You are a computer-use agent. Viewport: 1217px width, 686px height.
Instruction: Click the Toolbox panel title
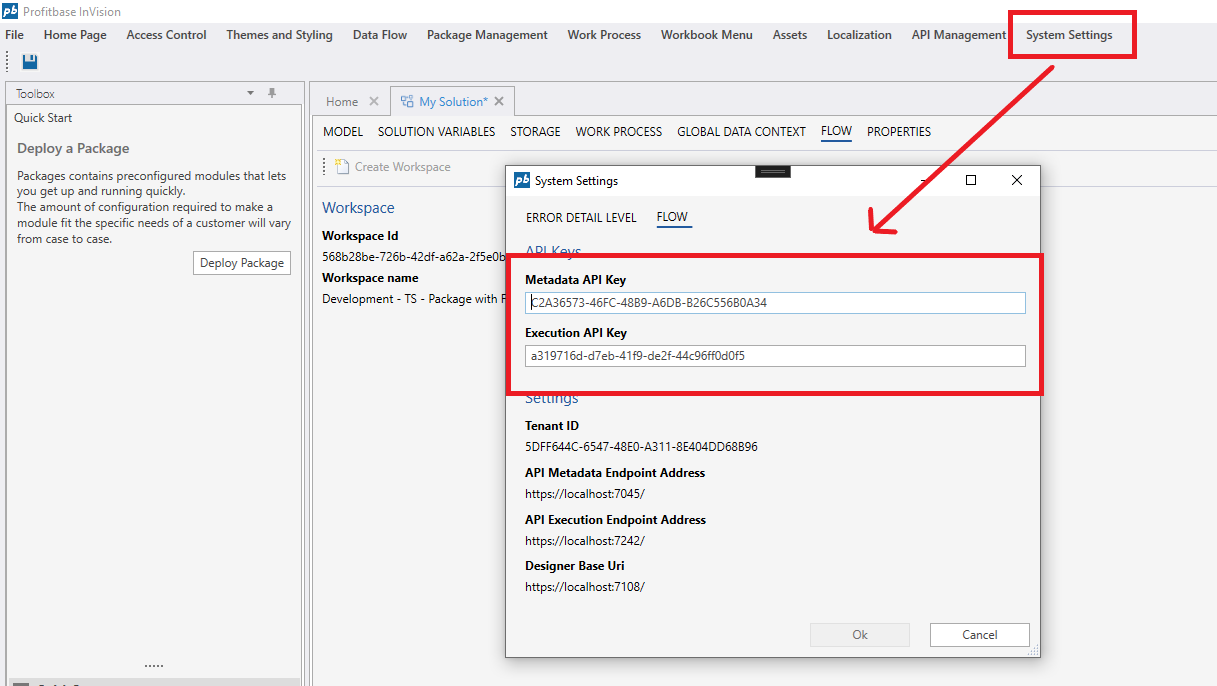[x=35, y=94]
